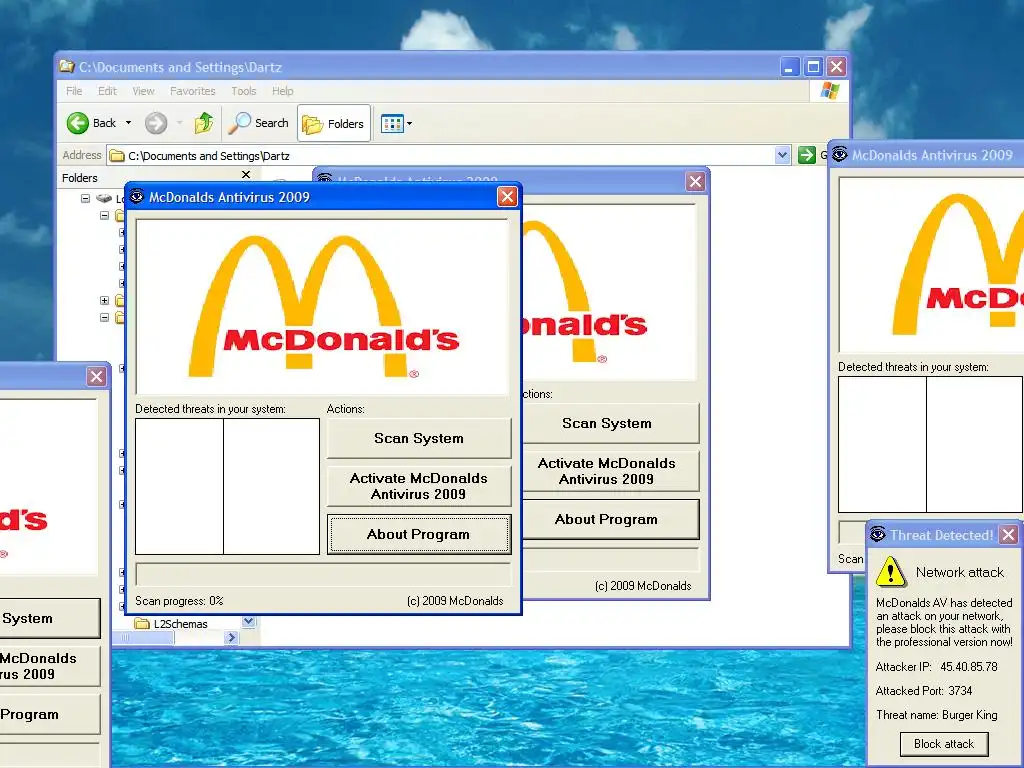
Task: Click About Program in the front antivirus window
Action: (x=419, y=534)
